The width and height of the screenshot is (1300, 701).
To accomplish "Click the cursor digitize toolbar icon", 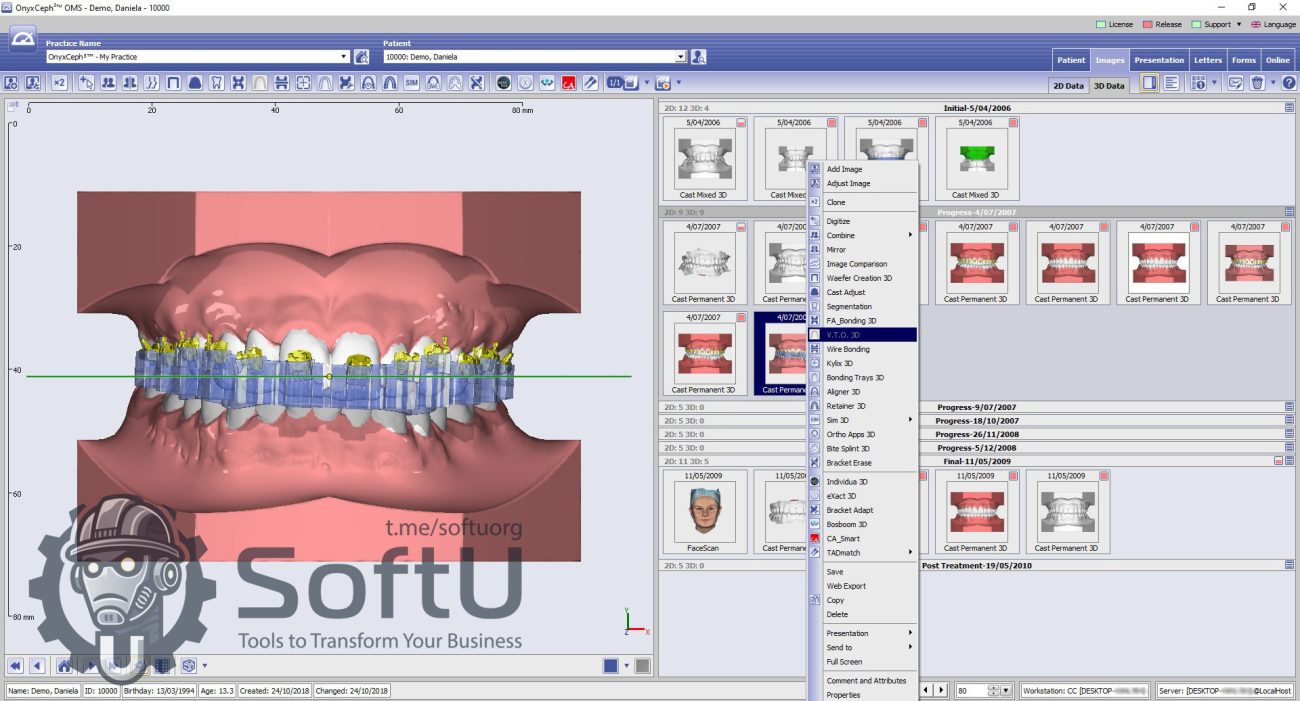I will pyautogui.click(x=86, y=83).
